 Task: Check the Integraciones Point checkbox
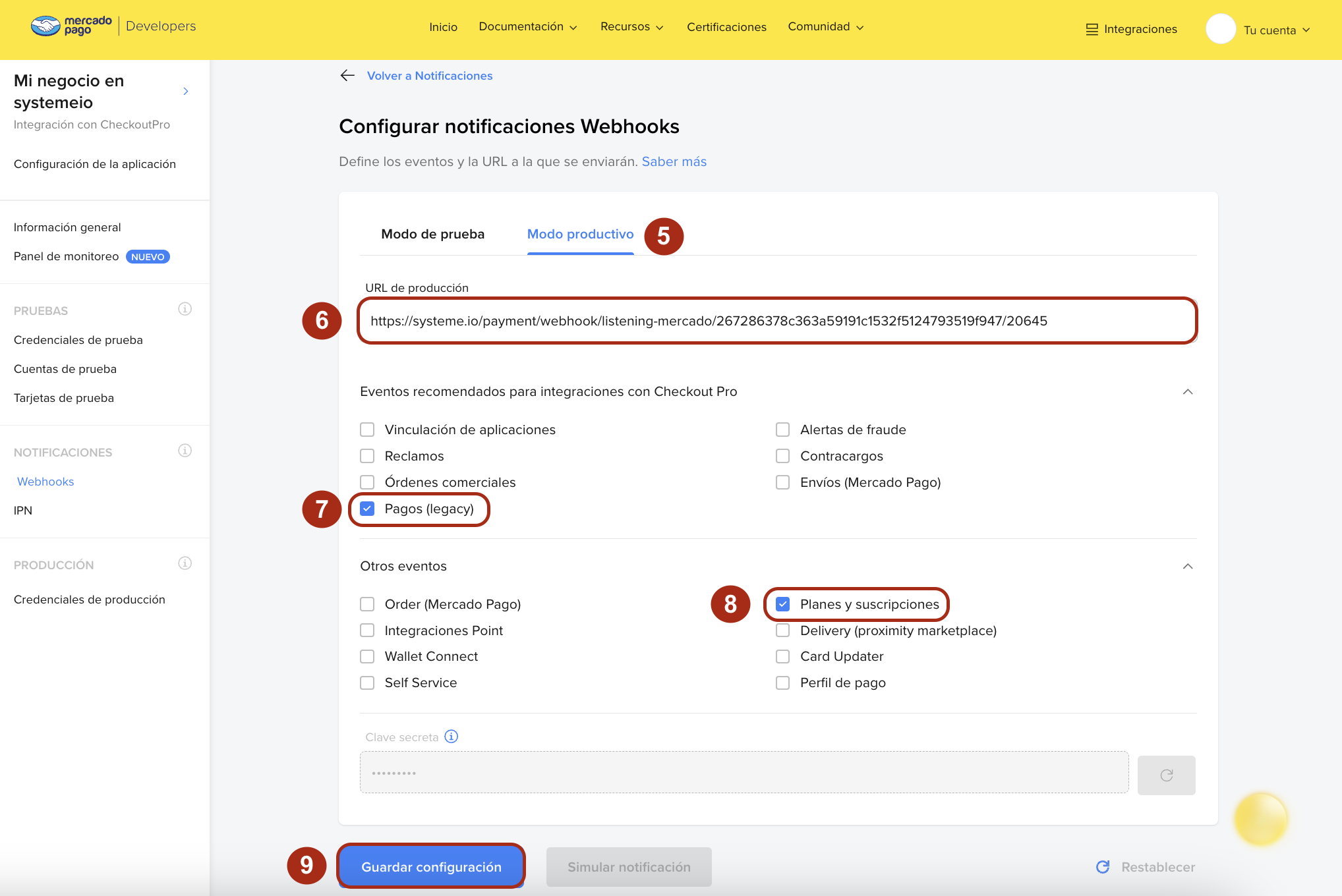tap(367, 630)
